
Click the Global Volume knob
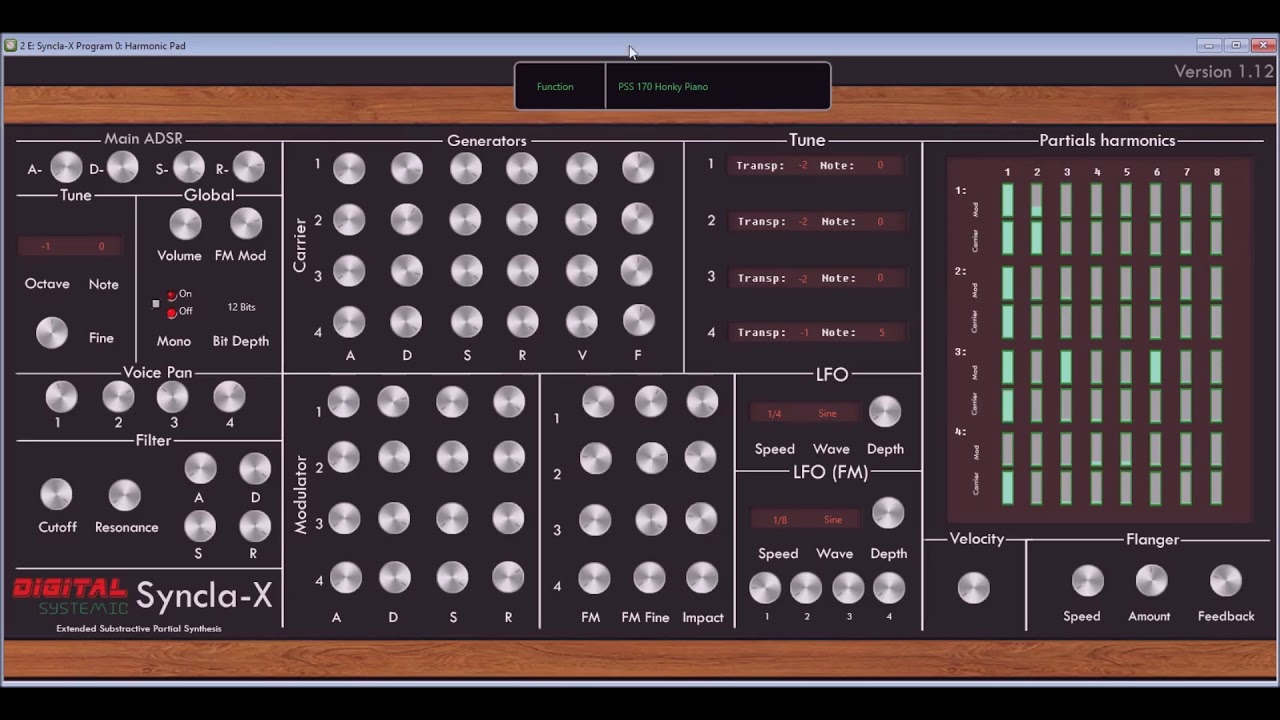coord(185,224)
